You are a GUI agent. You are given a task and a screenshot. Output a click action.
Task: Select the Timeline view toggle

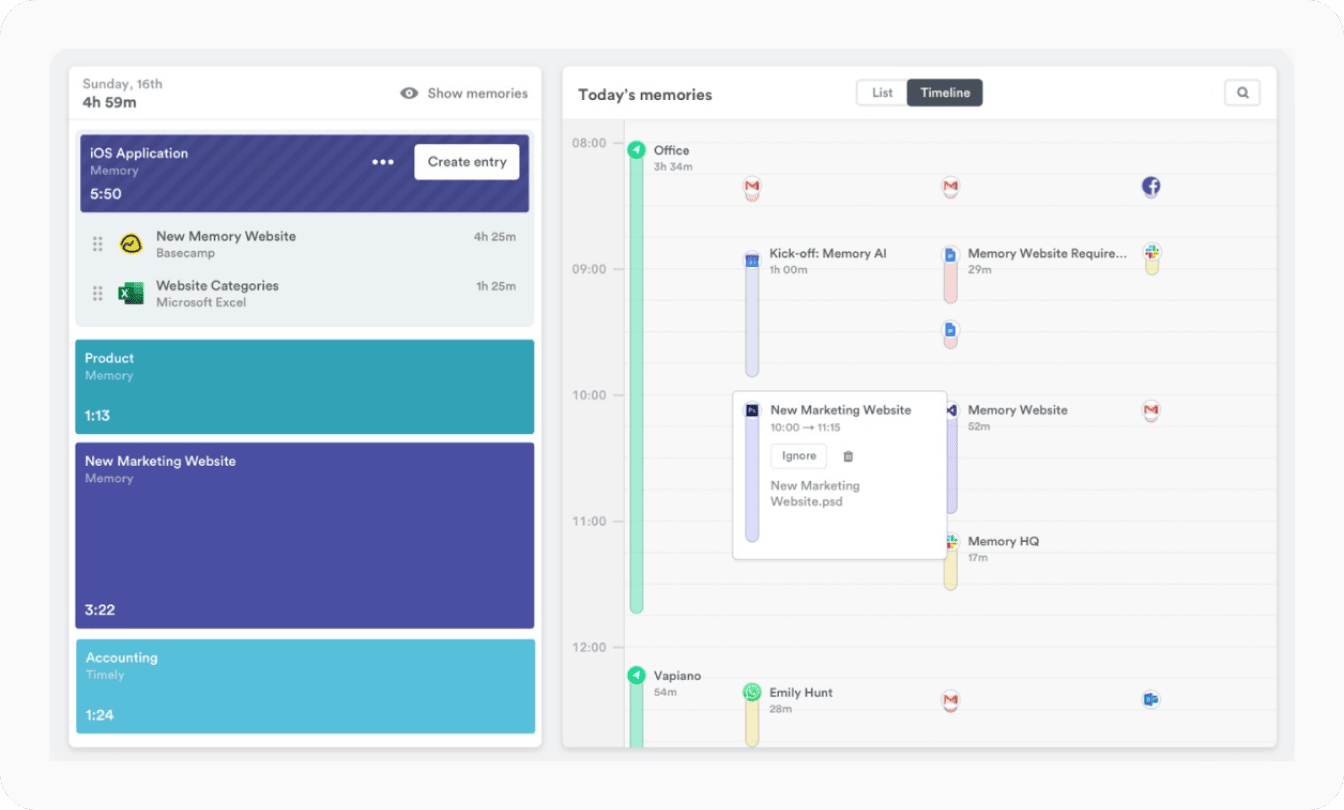click(945, 93)
